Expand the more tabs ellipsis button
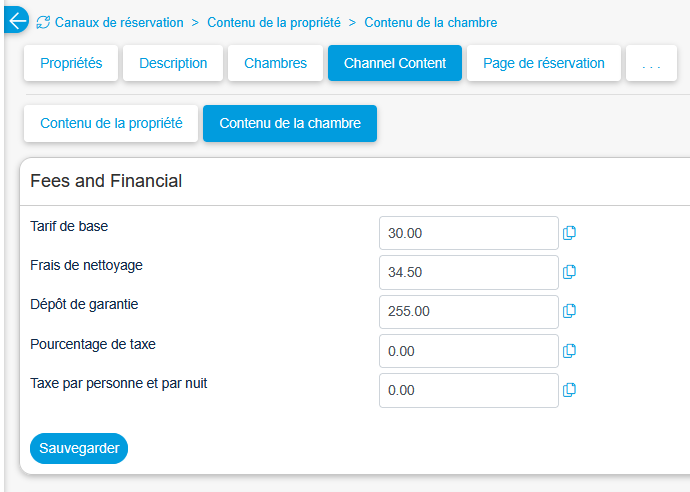690x492 pixels. tap(652, 63)
